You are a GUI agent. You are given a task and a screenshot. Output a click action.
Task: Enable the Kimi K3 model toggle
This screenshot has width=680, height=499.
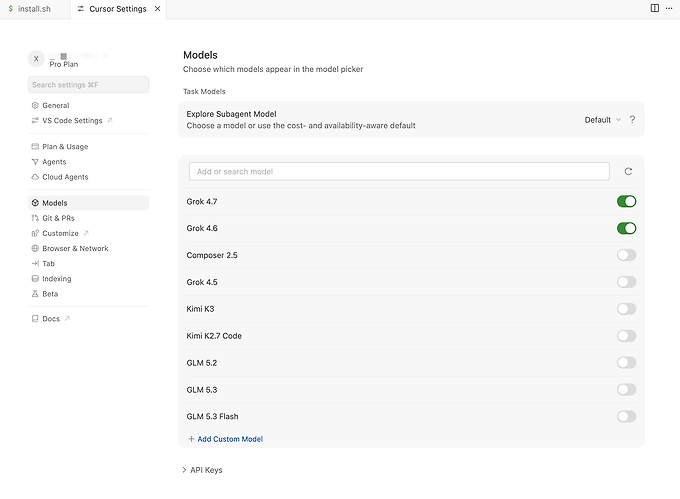click(627, 309)
